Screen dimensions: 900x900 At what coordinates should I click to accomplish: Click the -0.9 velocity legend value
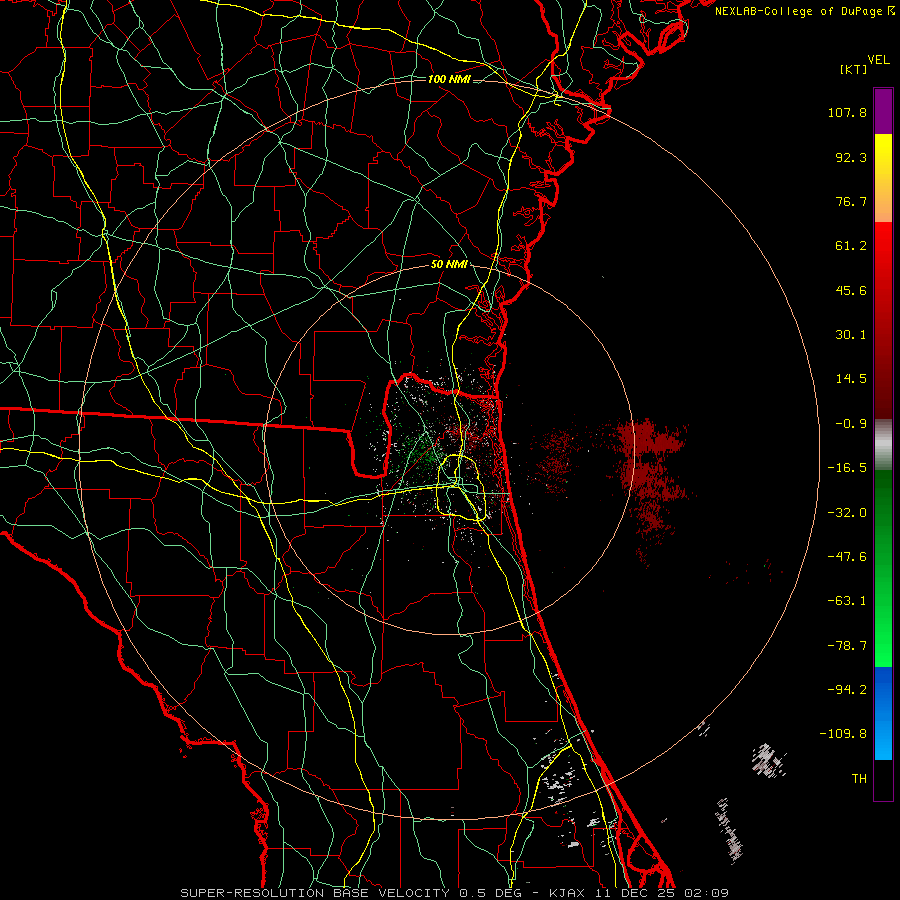click(x=851, y=424)
